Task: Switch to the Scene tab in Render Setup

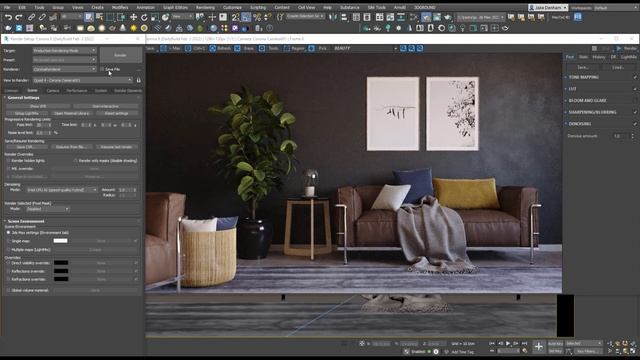Action: pyautogui.click(x=32, y=91)
